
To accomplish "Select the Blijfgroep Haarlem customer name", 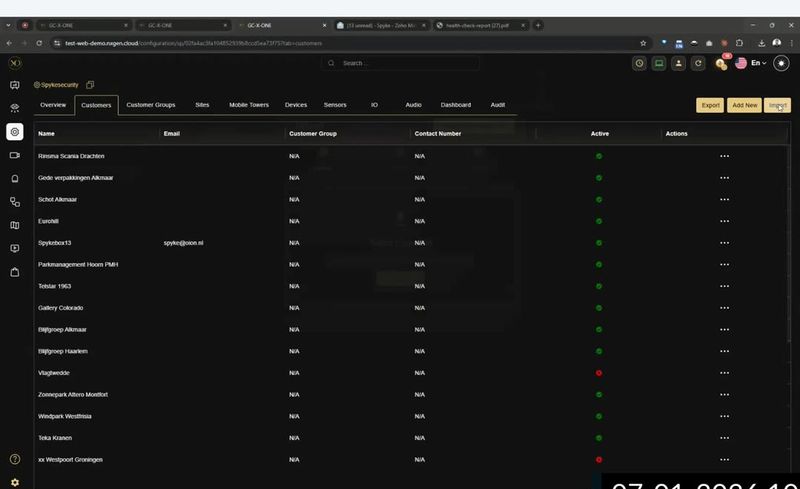I will (x=63, y=351).
